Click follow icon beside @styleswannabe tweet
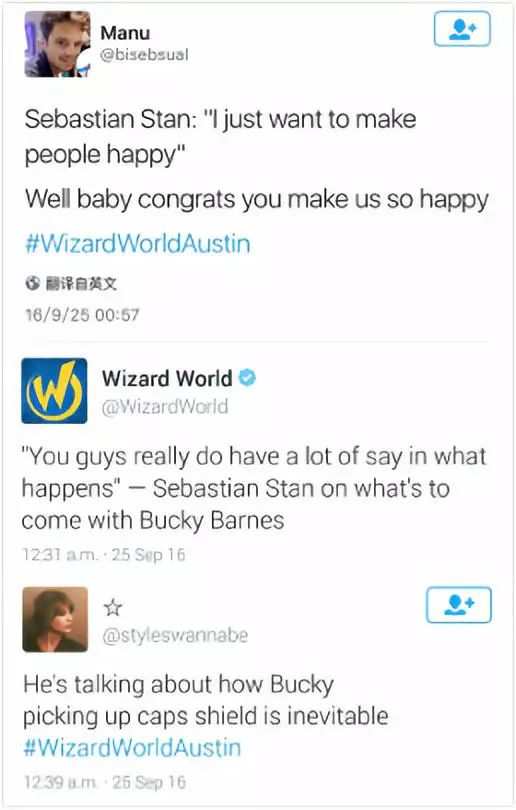 coord(459,605)
